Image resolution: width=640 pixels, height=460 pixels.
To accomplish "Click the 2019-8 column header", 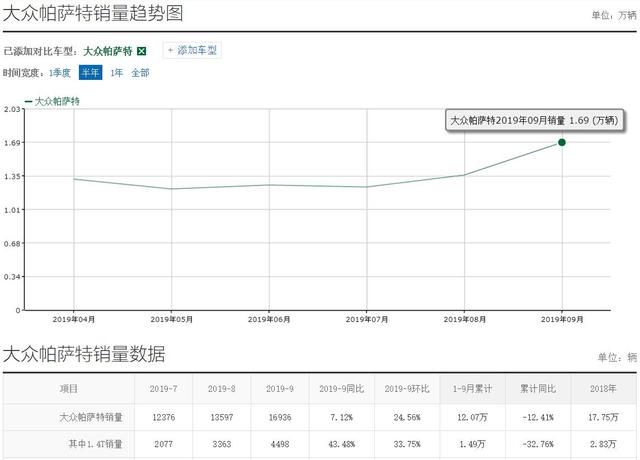I will [x=222, y=389].
